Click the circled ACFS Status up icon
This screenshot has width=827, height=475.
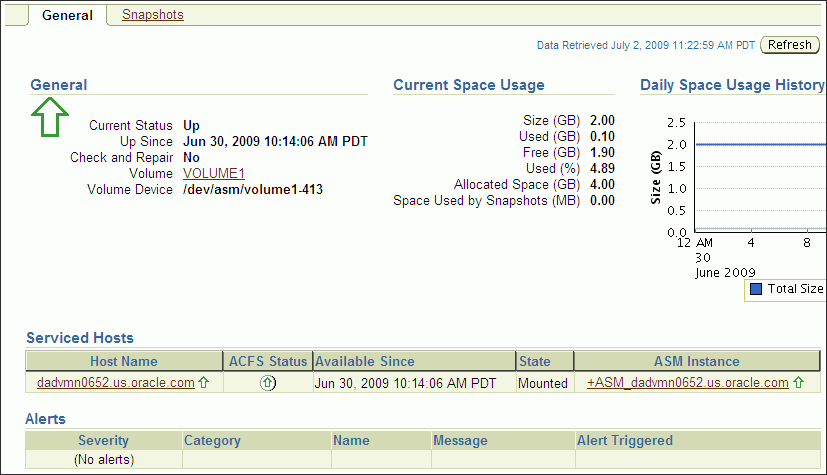[268, 383]
